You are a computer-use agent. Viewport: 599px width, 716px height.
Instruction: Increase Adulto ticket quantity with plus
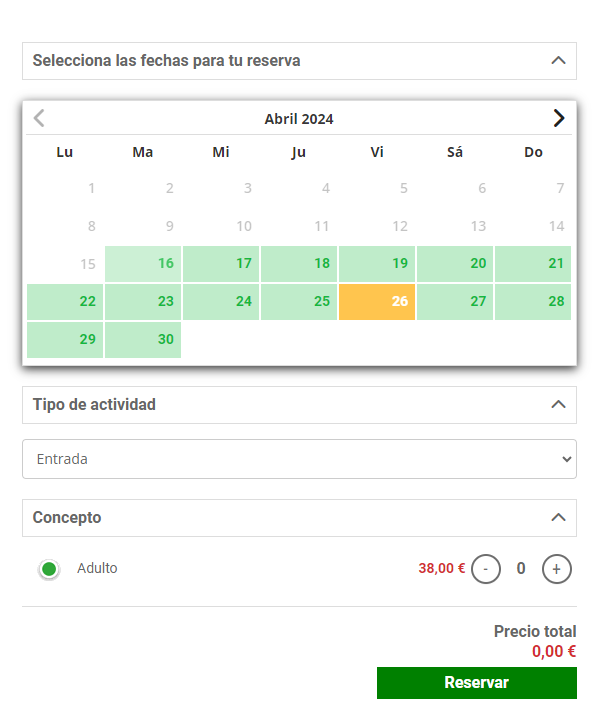[x=557, y=569]
